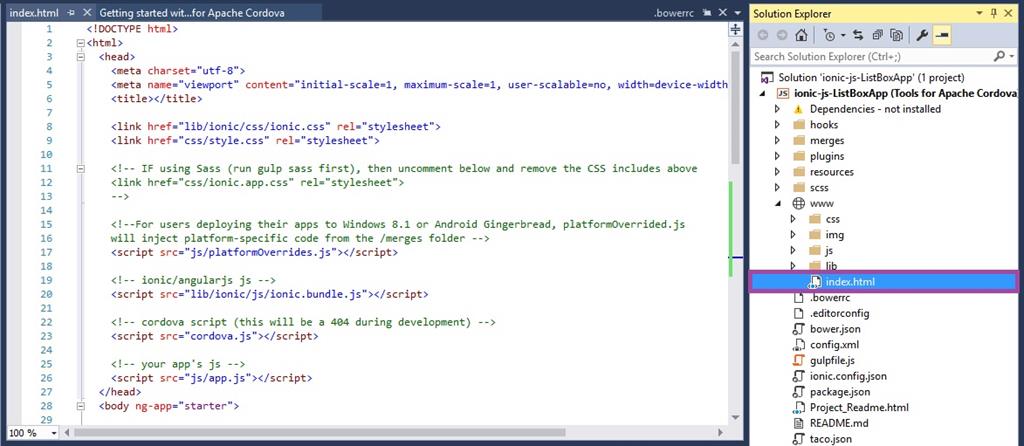
Task: Expand the img folder under www
Action: (x=793, y=234)
